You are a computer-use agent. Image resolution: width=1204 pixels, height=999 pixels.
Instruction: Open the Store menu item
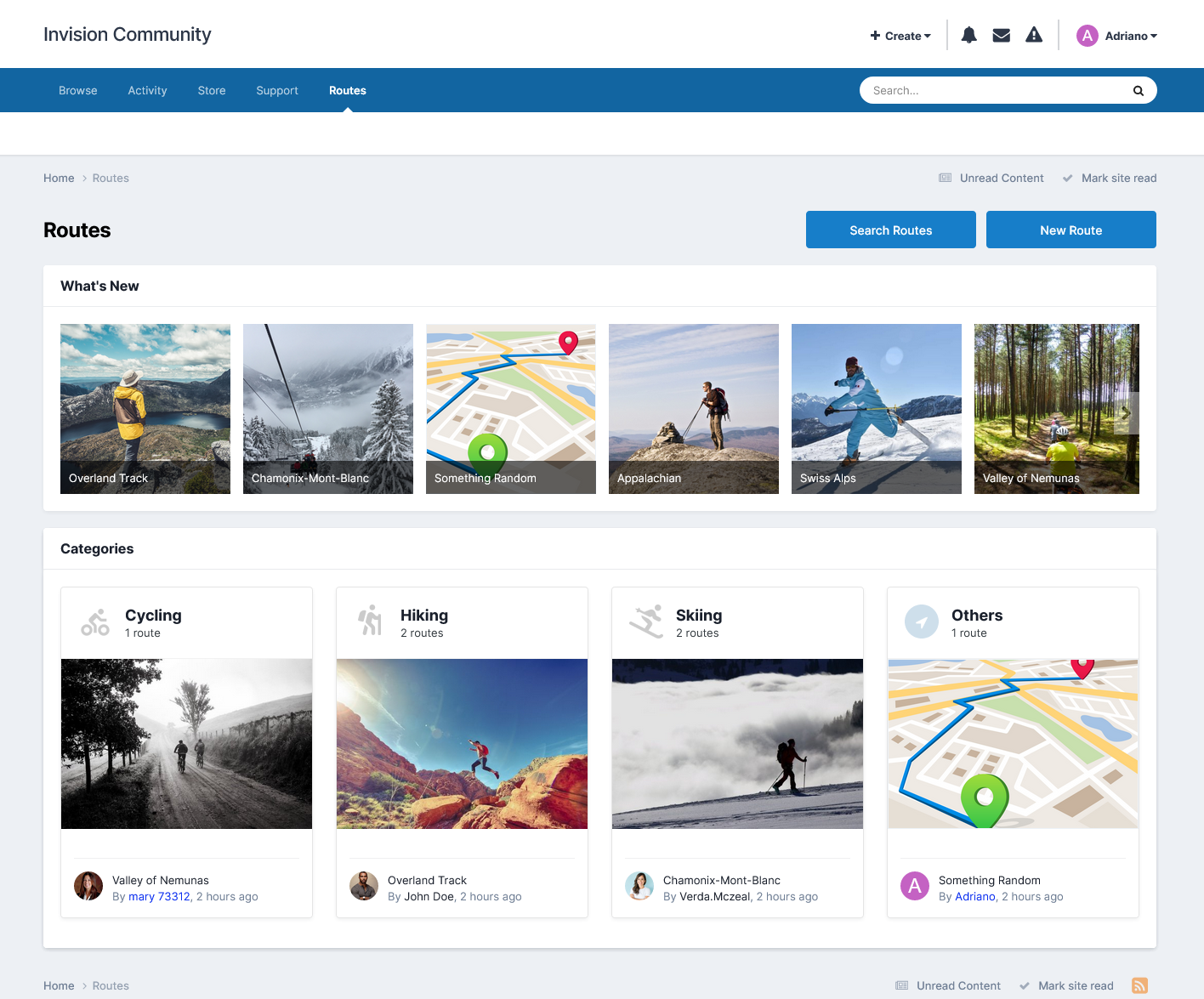click(212, 90)
